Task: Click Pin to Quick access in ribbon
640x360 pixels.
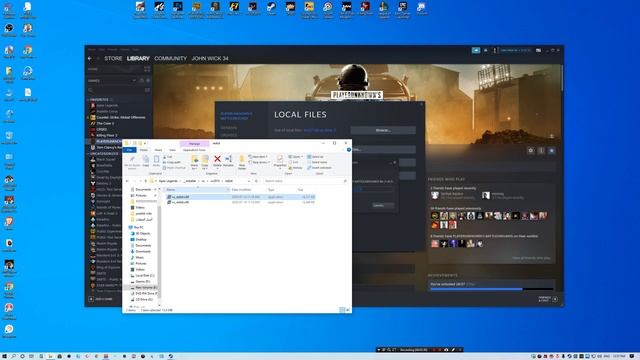Action: click(x=132, y=162)
